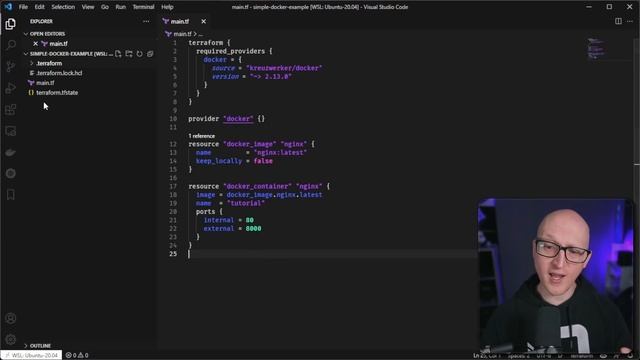Refresh the explorer file tree
Screen dimensions: 640x360
point(140,53)
